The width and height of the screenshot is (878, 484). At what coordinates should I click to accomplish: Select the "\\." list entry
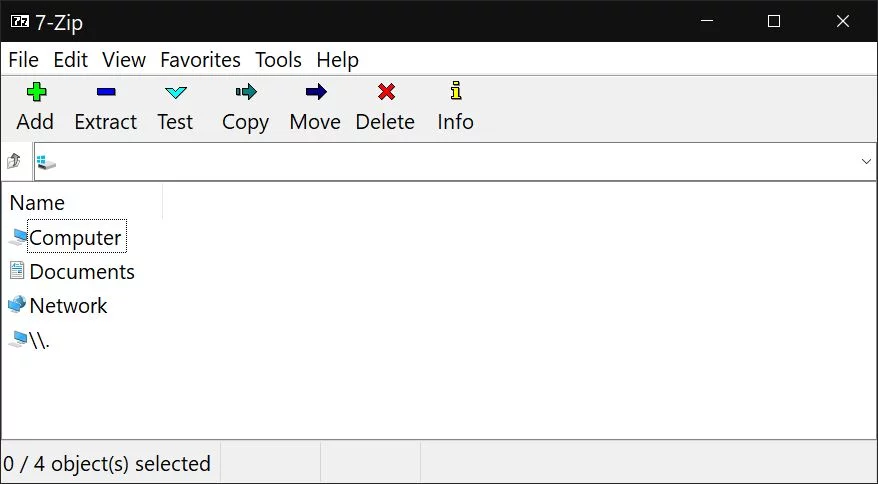click(39, 339)
